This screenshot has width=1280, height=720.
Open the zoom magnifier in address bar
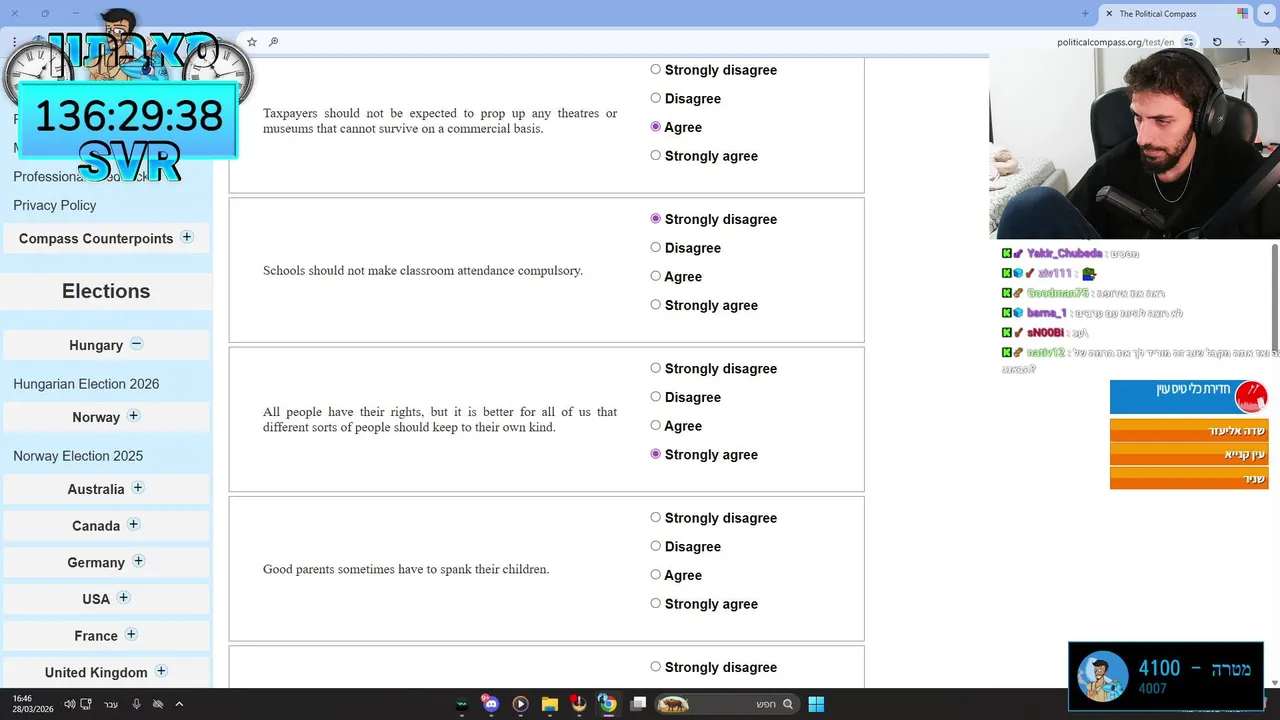pyautogui.click(x=273, y=42)
